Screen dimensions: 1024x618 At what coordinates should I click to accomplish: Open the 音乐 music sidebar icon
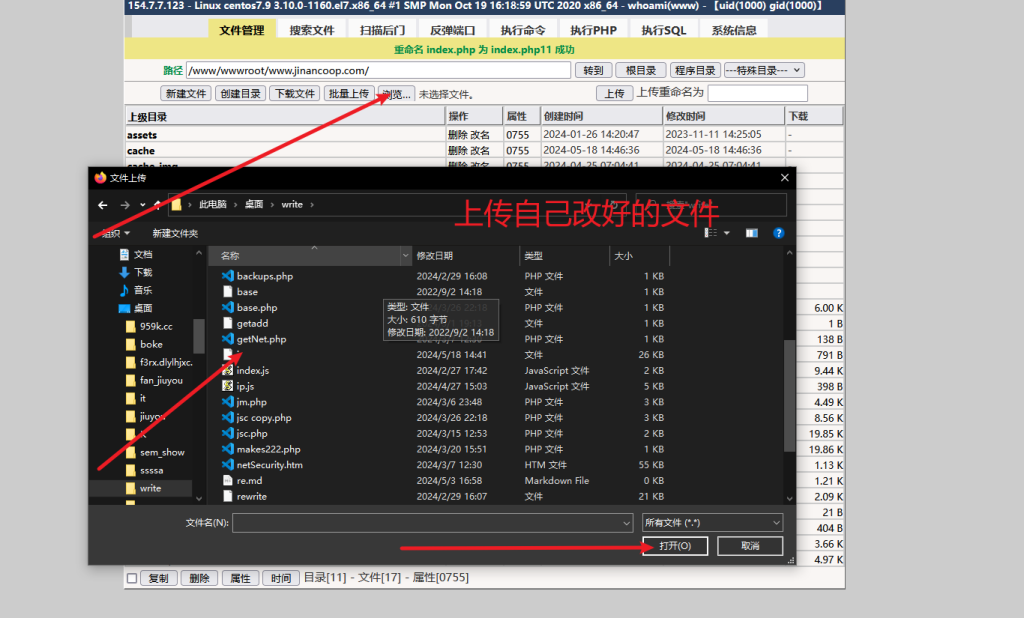pos(124,290)
